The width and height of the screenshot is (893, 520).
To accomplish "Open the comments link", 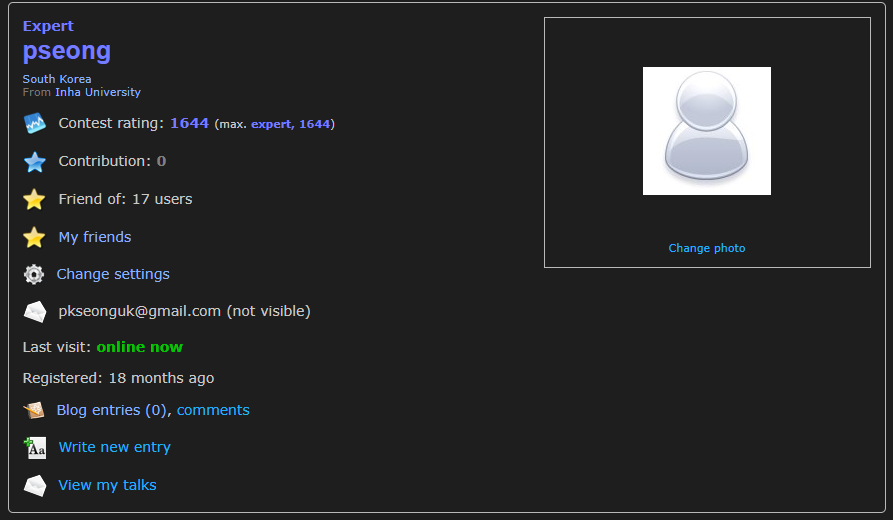I will [x=213, y=410].
